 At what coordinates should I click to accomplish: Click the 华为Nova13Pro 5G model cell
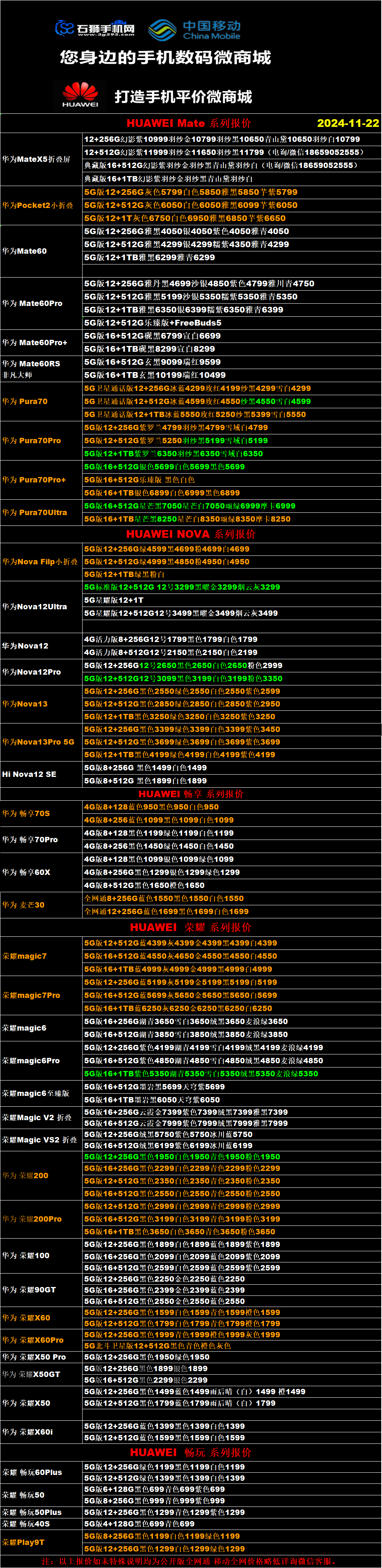click(x=41, y=742)
